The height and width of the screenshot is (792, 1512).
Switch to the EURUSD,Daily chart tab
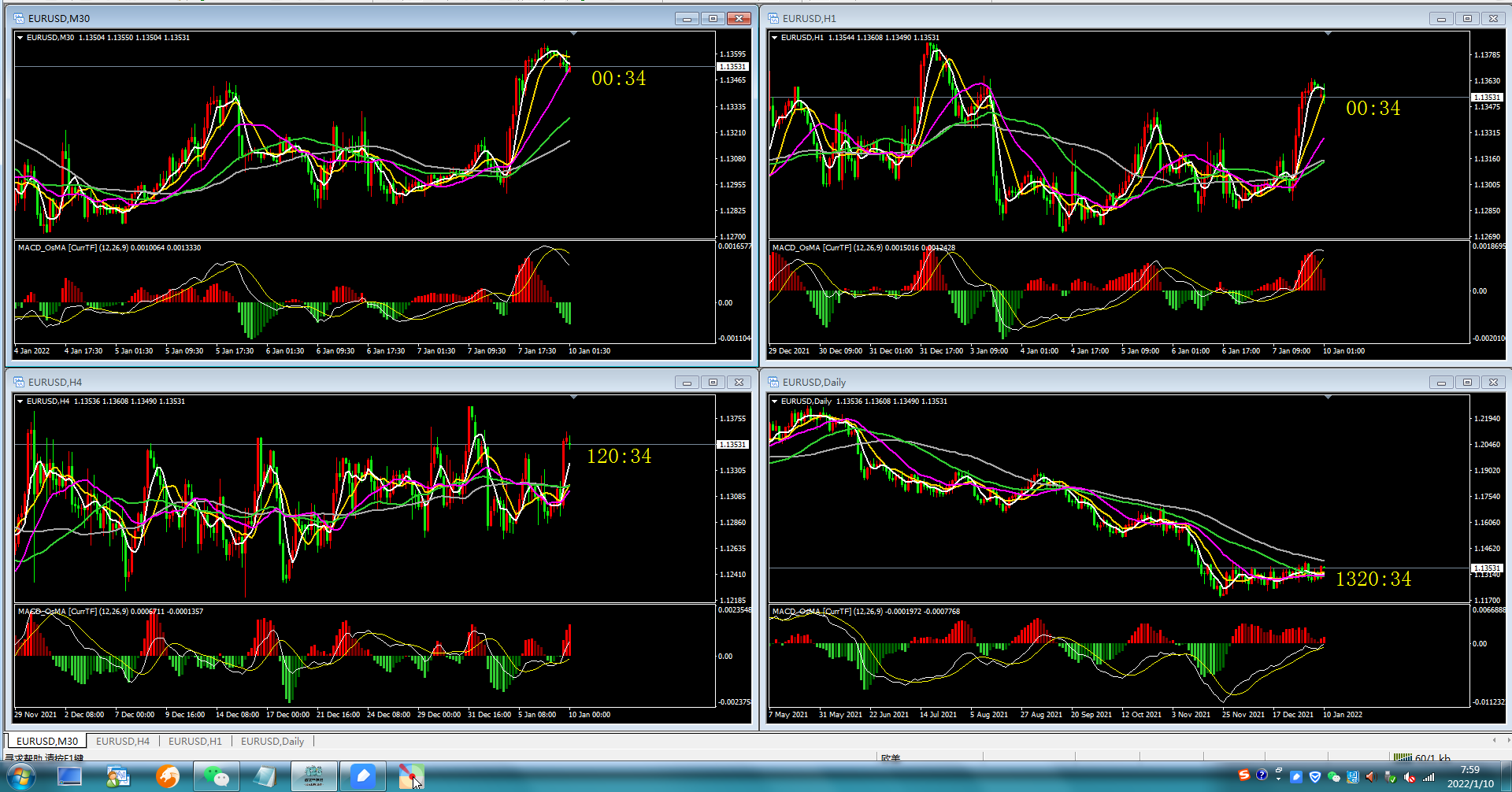point(272,741)
